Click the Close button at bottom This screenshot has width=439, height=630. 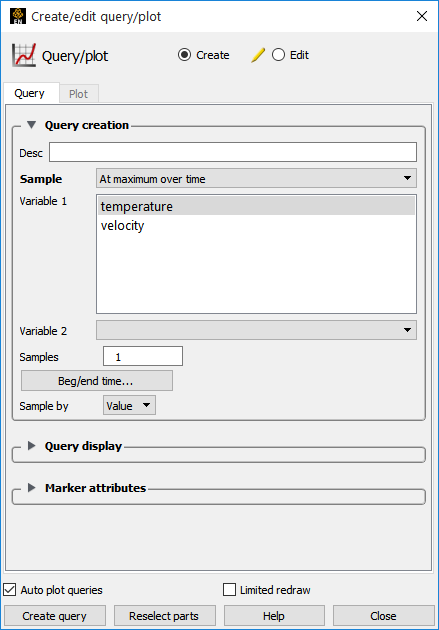[384, 616]
